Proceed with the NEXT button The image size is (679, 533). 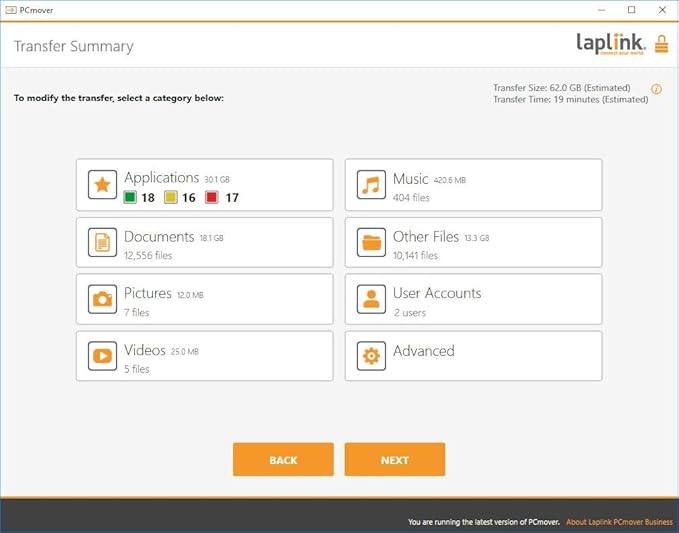point(394,459)
